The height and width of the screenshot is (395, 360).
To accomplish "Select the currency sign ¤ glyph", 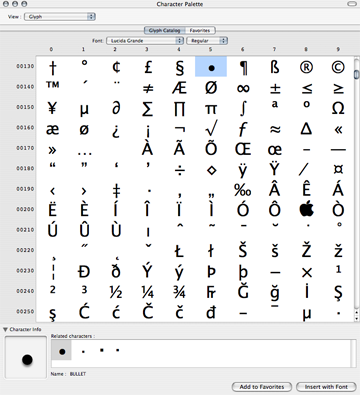I will pyautogui.click(x=338, y=169).
